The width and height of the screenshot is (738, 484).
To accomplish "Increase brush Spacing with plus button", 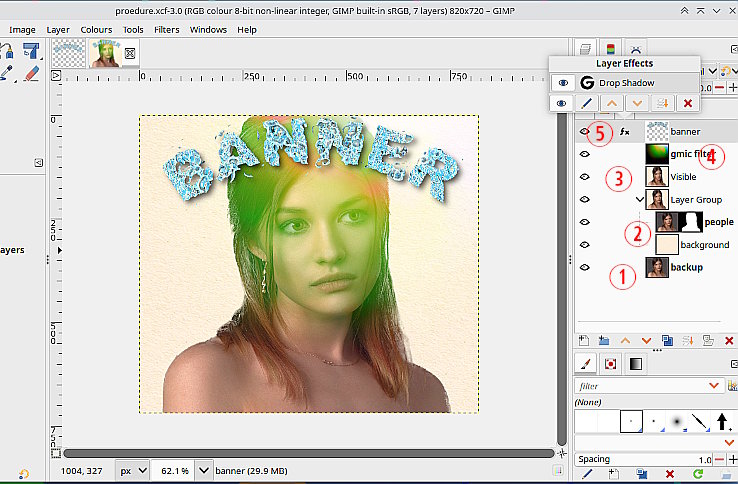I will (732, 460).
